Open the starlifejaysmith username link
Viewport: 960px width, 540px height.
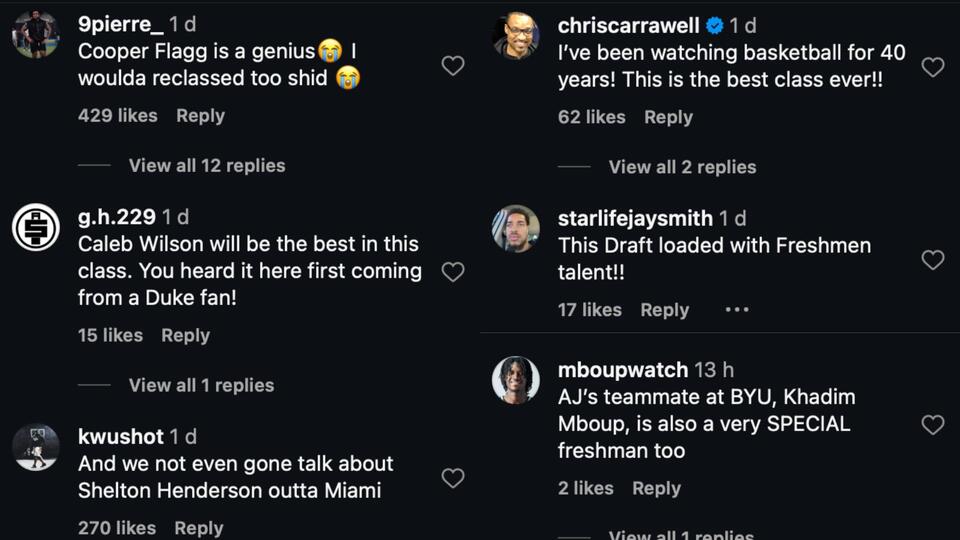coord(635,218)
